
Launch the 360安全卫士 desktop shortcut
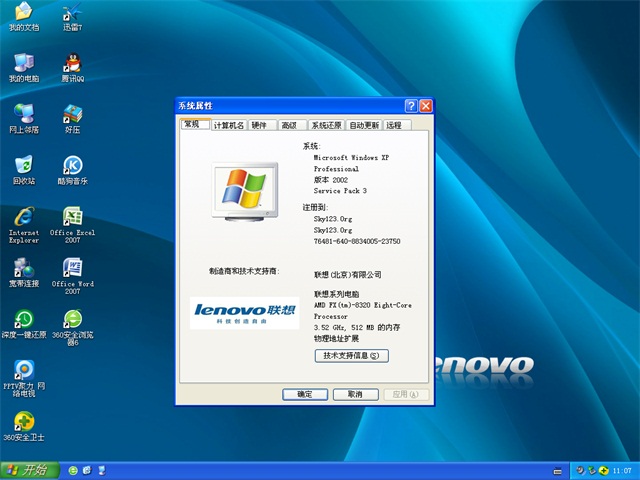click(24, 427)
